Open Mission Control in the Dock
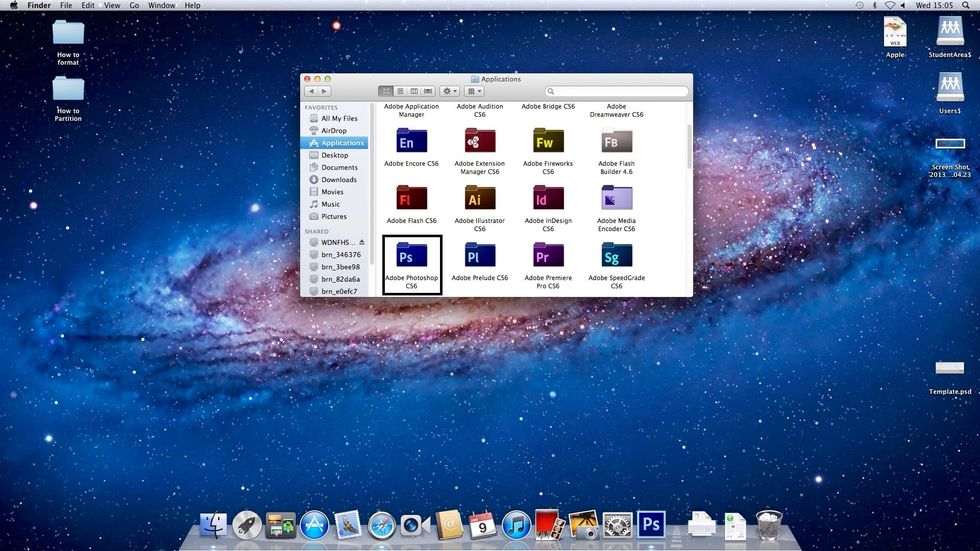980x551 pixels. (281, 525)
